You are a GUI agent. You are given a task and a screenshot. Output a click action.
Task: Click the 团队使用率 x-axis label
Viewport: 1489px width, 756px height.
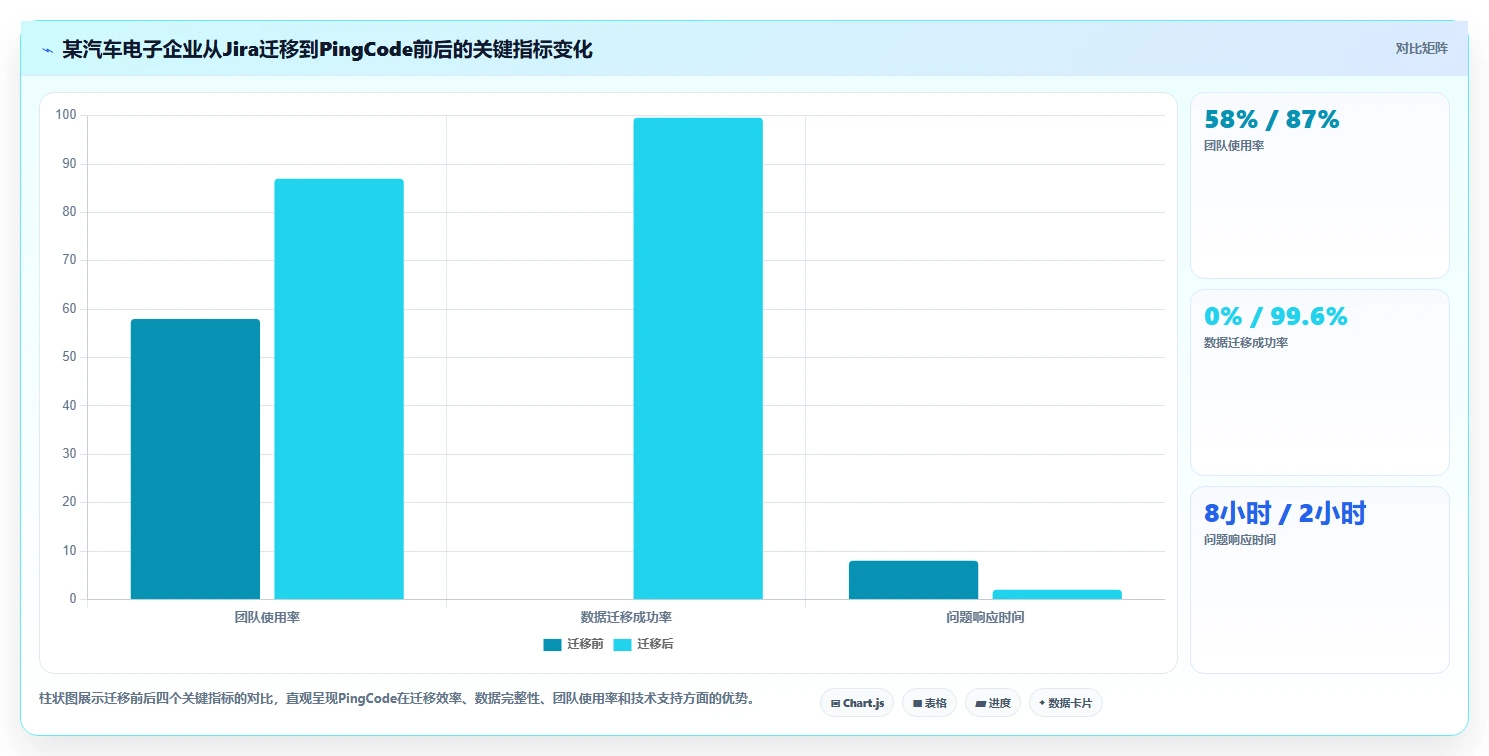(x=267, y=617)
